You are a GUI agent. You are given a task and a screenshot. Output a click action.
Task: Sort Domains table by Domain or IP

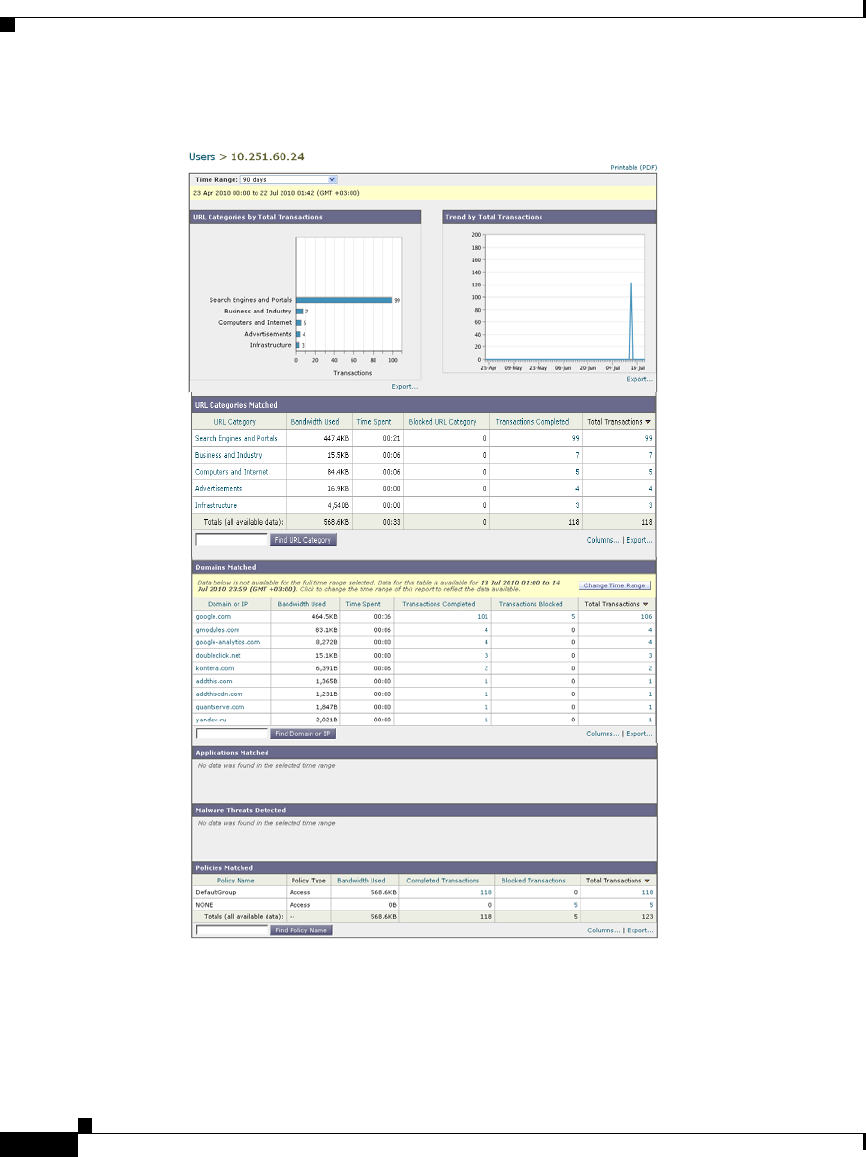tap(228, 604)
